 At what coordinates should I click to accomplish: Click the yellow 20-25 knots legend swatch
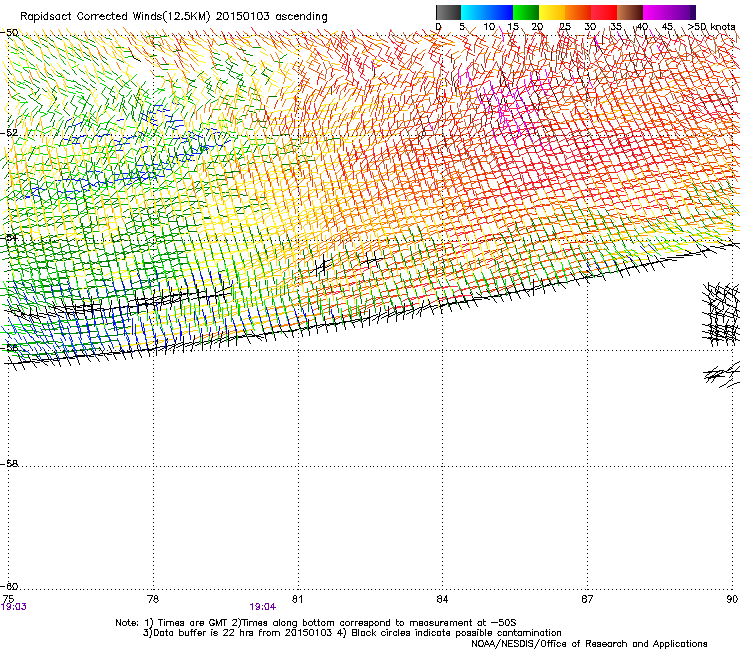tap(552, 12)
